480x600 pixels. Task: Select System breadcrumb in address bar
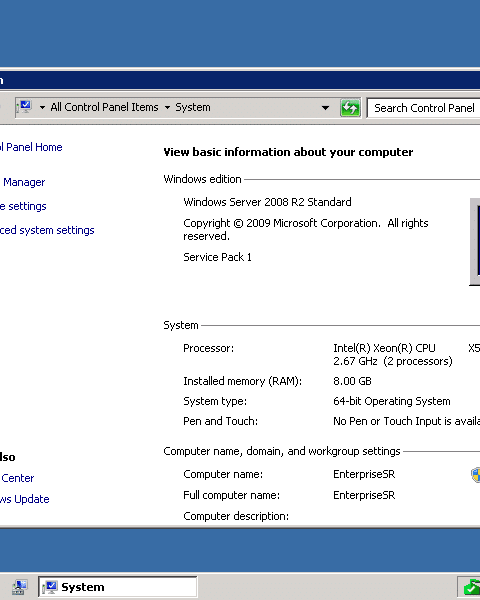(x=193, y=107)
